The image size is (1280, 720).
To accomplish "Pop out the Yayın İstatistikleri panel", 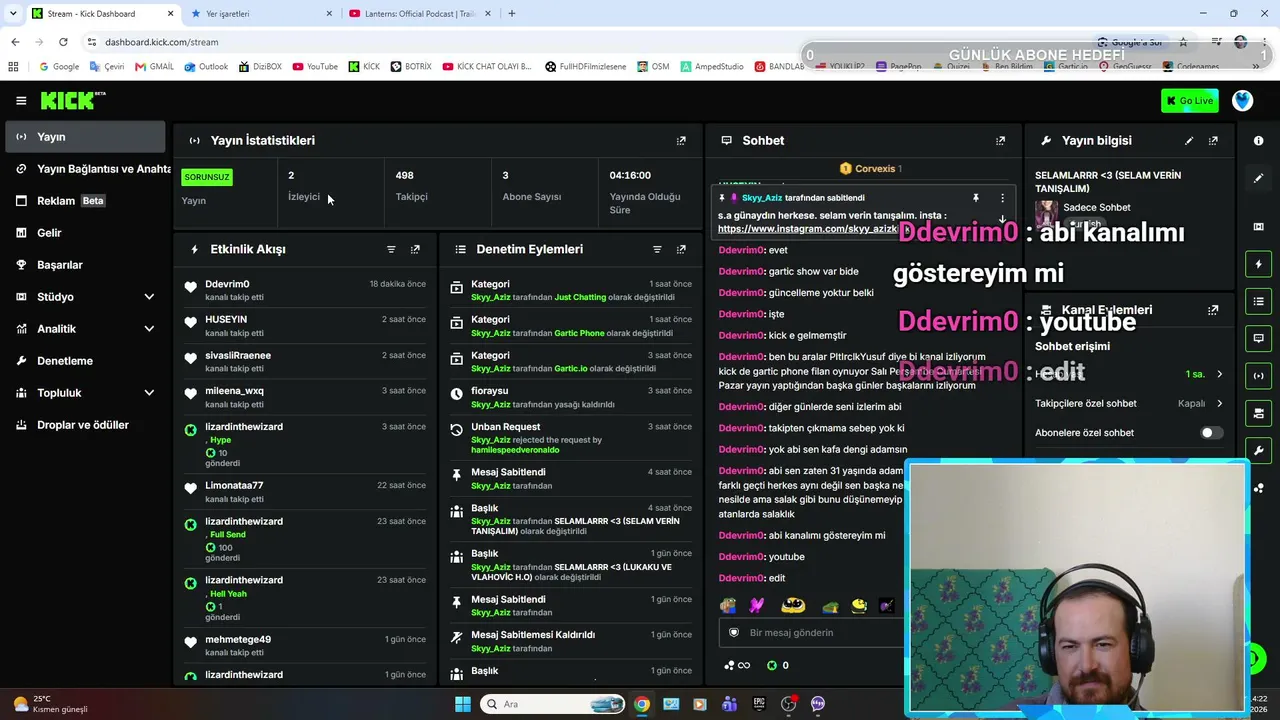I will (x=681, y=141).
